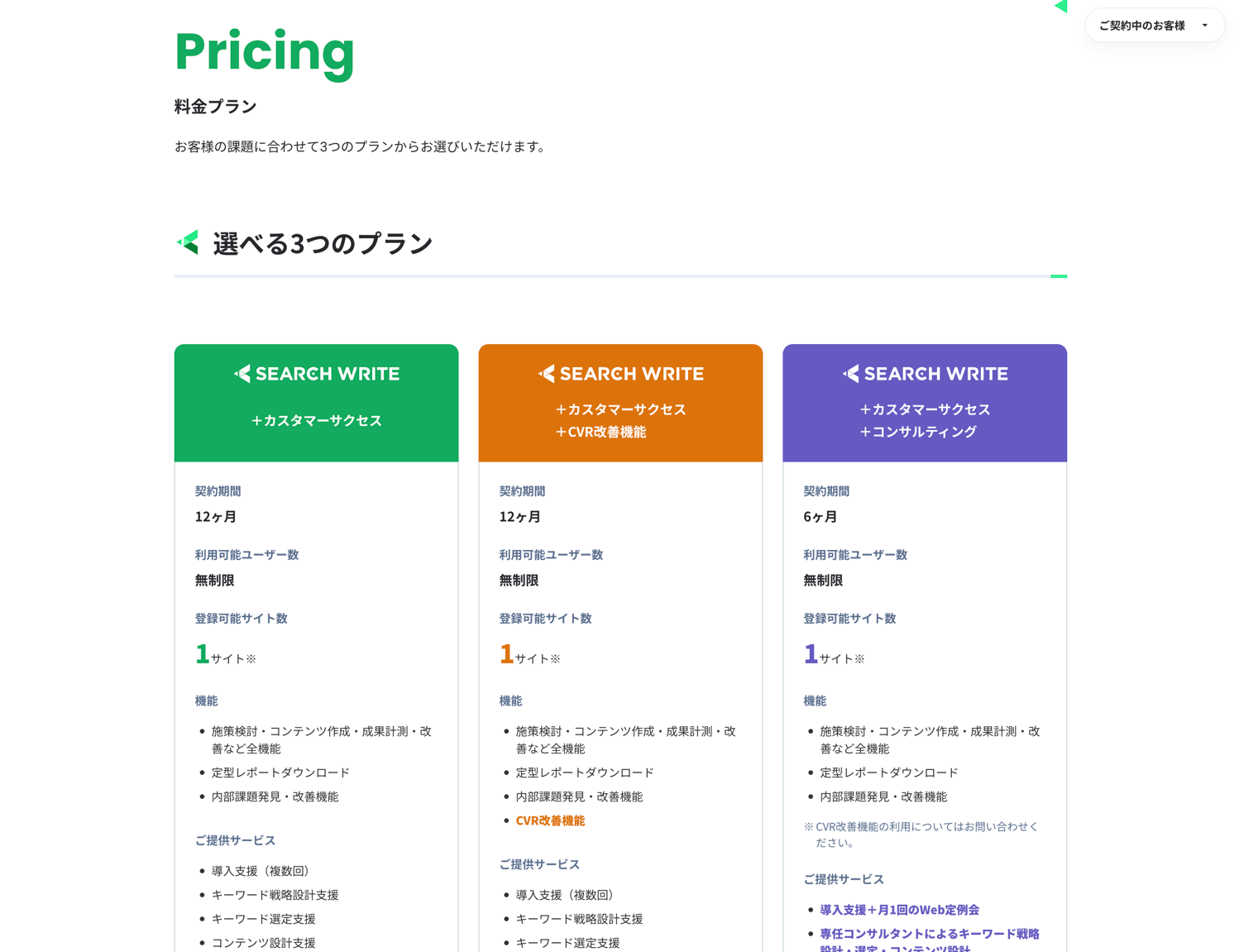Click the 選べる3つのプラン section heading

click(x=323, y=243)
